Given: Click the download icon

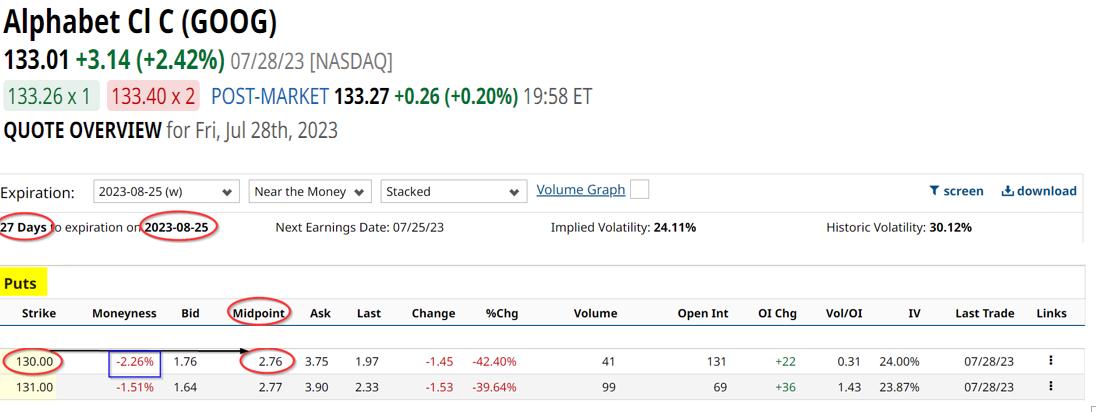Looking at the screenshot, I should click(1008, 191).
